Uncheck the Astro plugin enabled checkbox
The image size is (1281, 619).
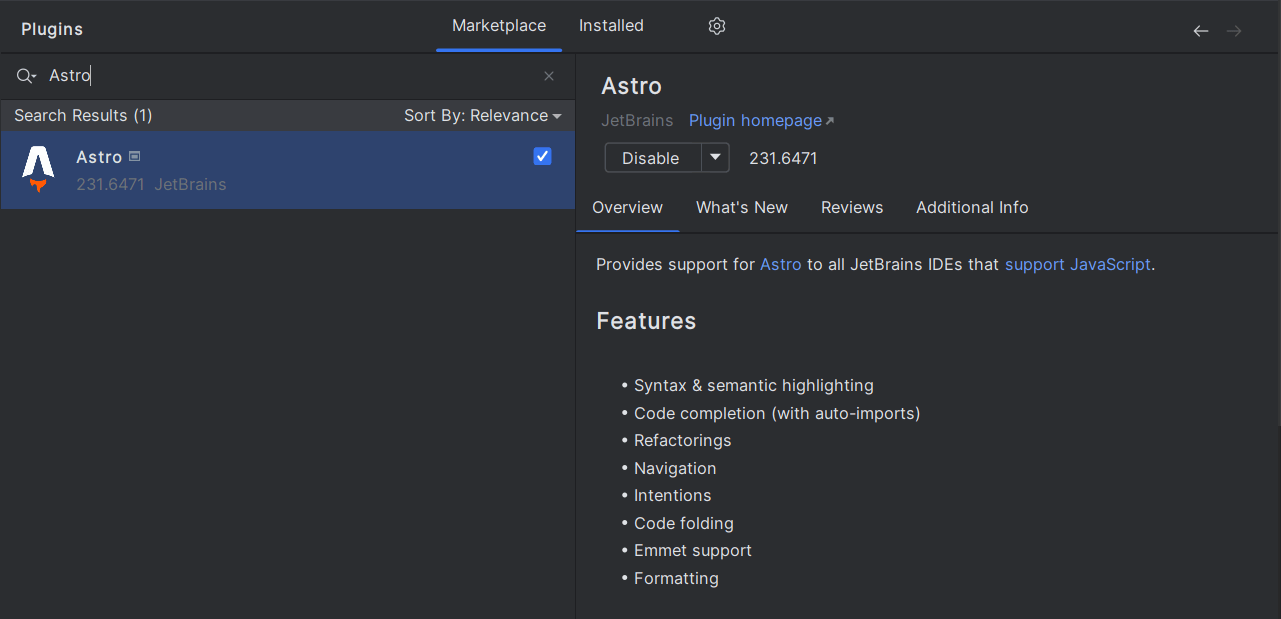pos(542,156)
